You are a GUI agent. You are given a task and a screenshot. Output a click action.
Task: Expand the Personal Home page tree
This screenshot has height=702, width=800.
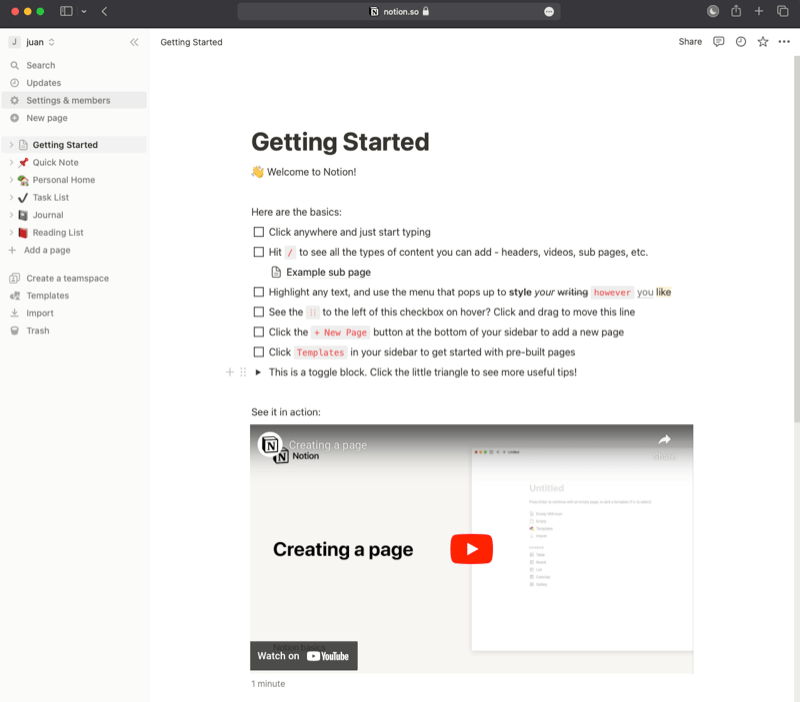pos(11,180)
